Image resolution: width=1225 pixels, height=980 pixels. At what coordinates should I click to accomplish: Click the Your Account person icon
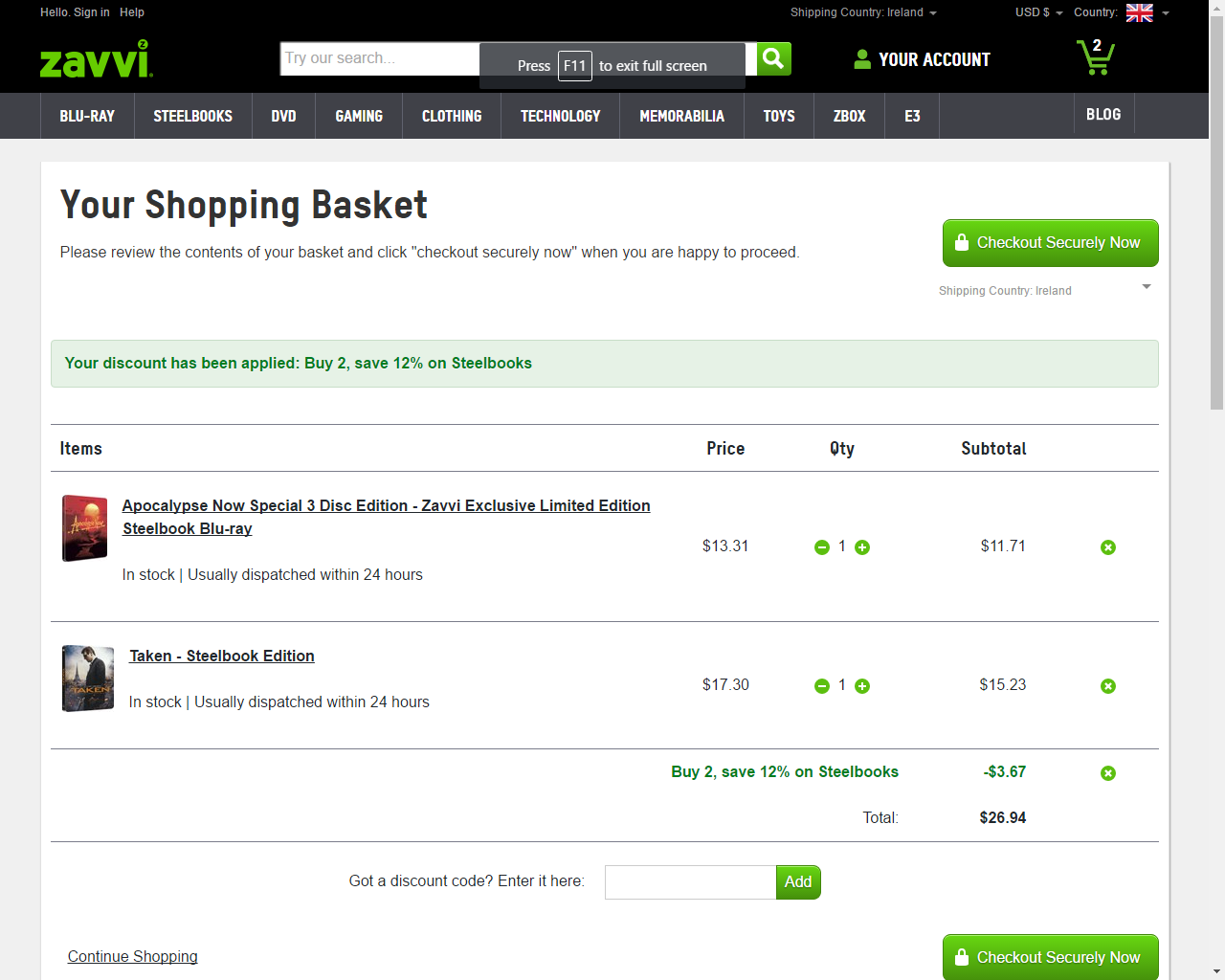862,59
